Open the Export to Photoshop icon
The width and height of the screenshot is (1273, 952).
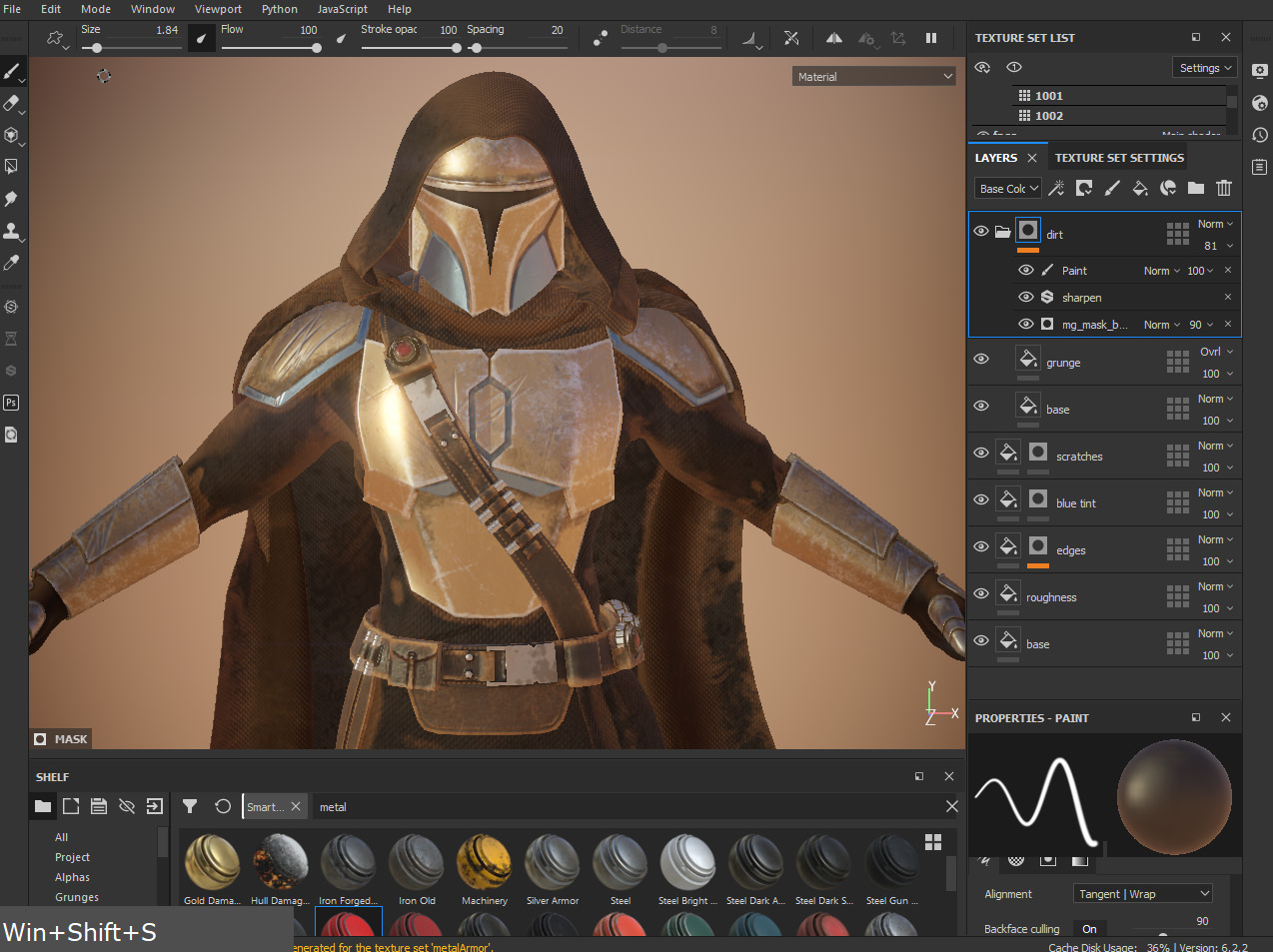point(11,403)
